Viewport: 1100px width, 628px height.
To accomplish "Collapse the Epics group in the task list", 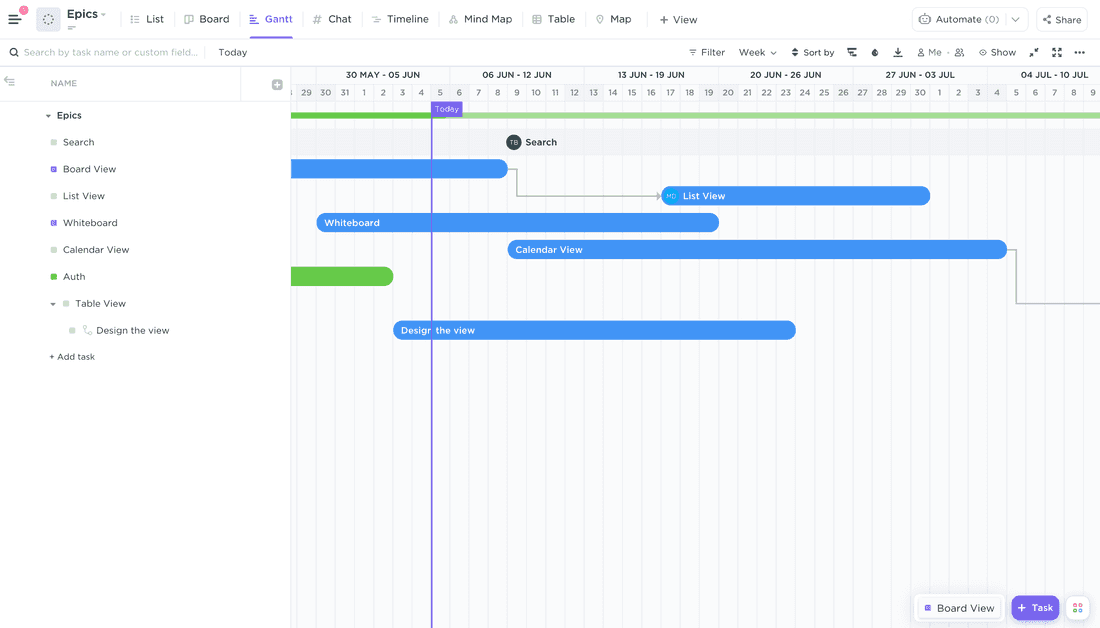I will tap(47, 115).
